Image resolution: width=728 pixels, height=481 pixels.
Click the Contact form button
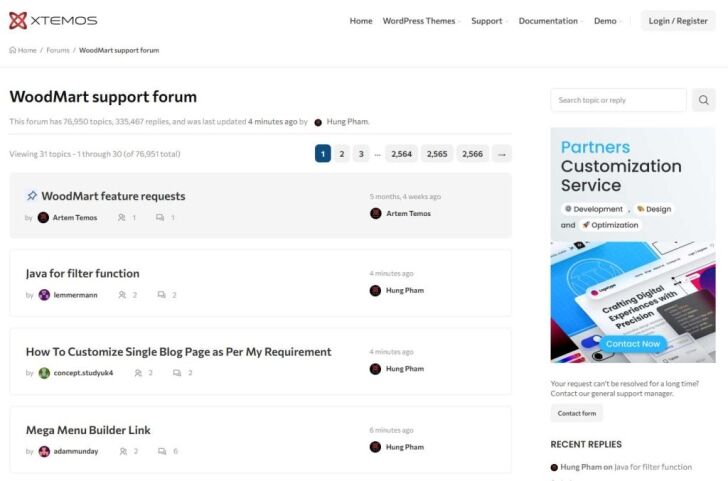point(577,413)
